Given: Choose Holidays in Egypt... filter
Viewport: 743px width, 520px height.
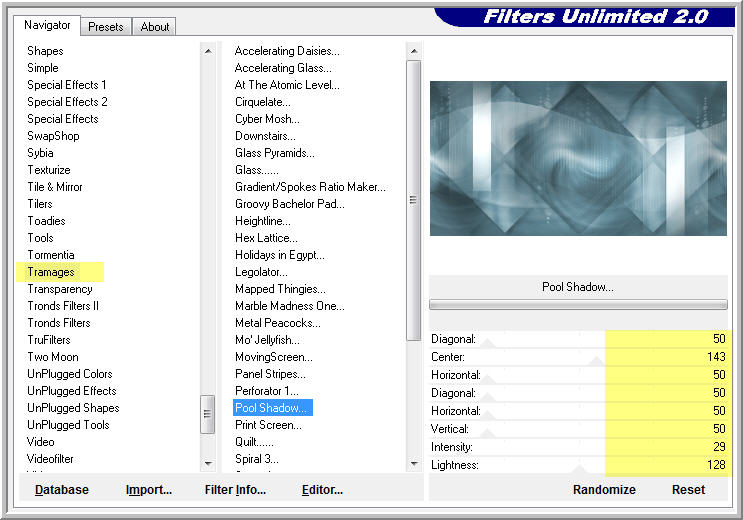Looking at the screenshot, I should (x=280, y=255).
